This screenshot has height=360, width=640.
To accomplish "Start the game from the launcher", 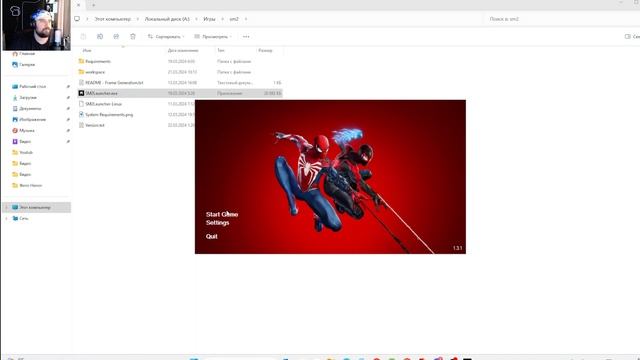I will pyautogui.click(x=222, y=214).
